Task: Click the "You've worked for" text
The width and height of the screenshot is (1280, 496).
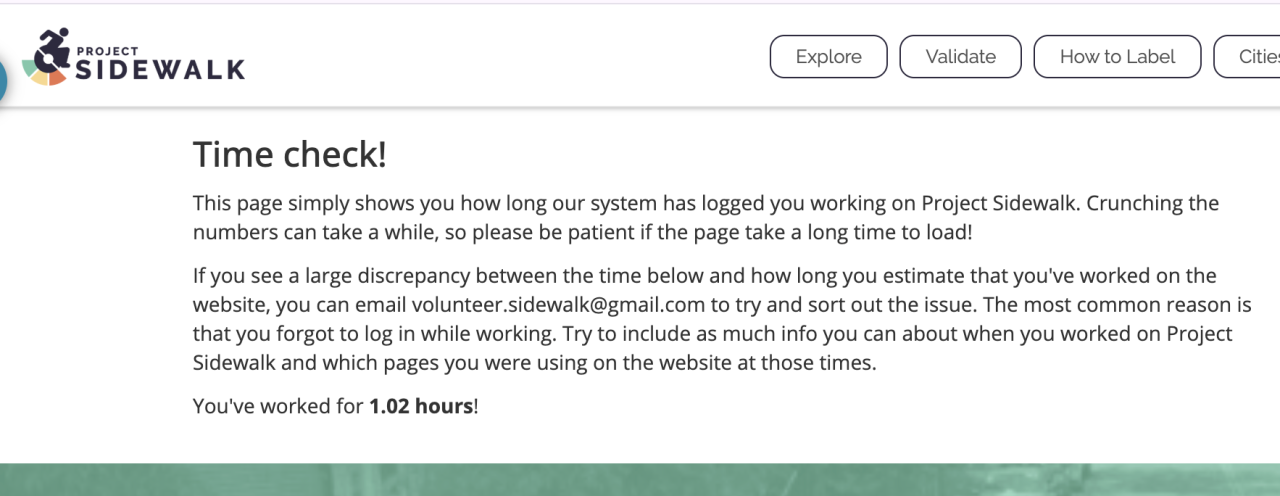Action: 278,407
